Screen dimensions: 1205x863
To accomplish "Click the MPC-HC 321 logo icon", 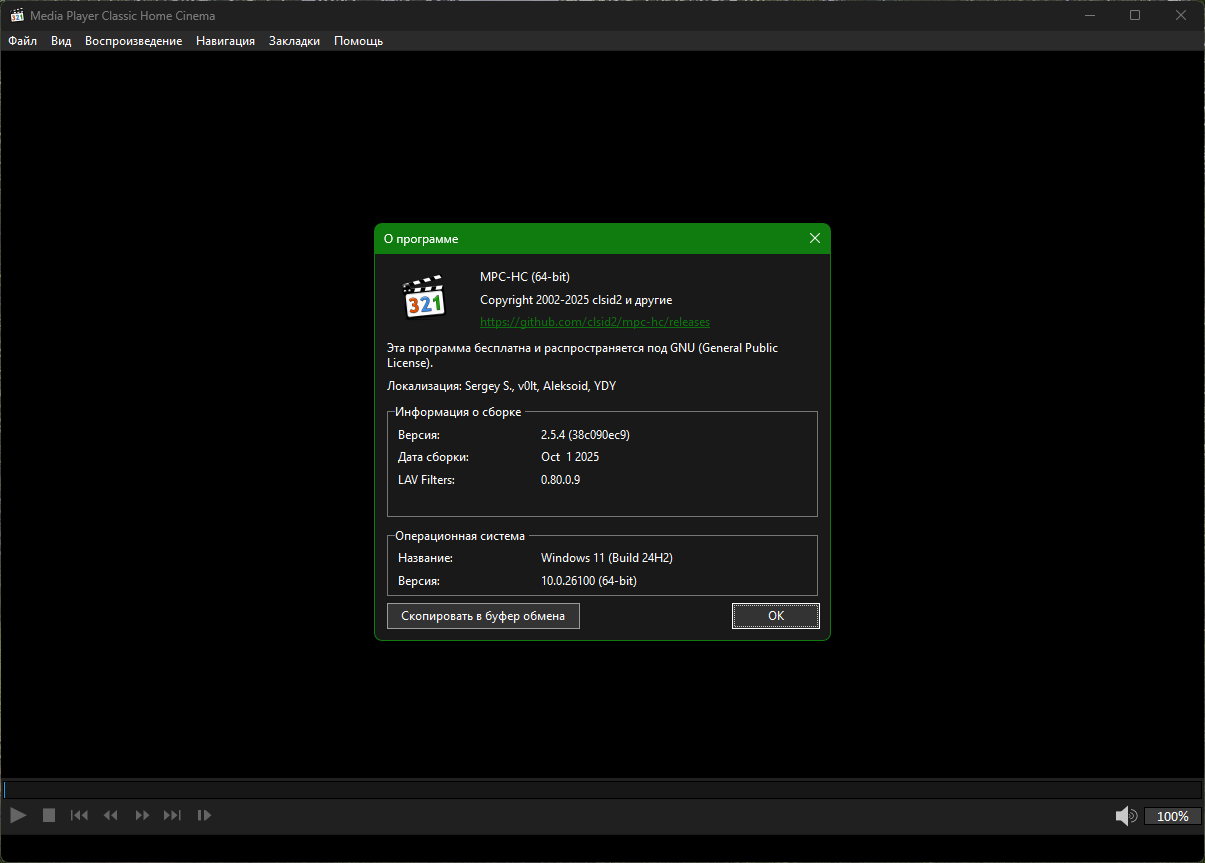I will pyautogui.click(x=423, y=297).
